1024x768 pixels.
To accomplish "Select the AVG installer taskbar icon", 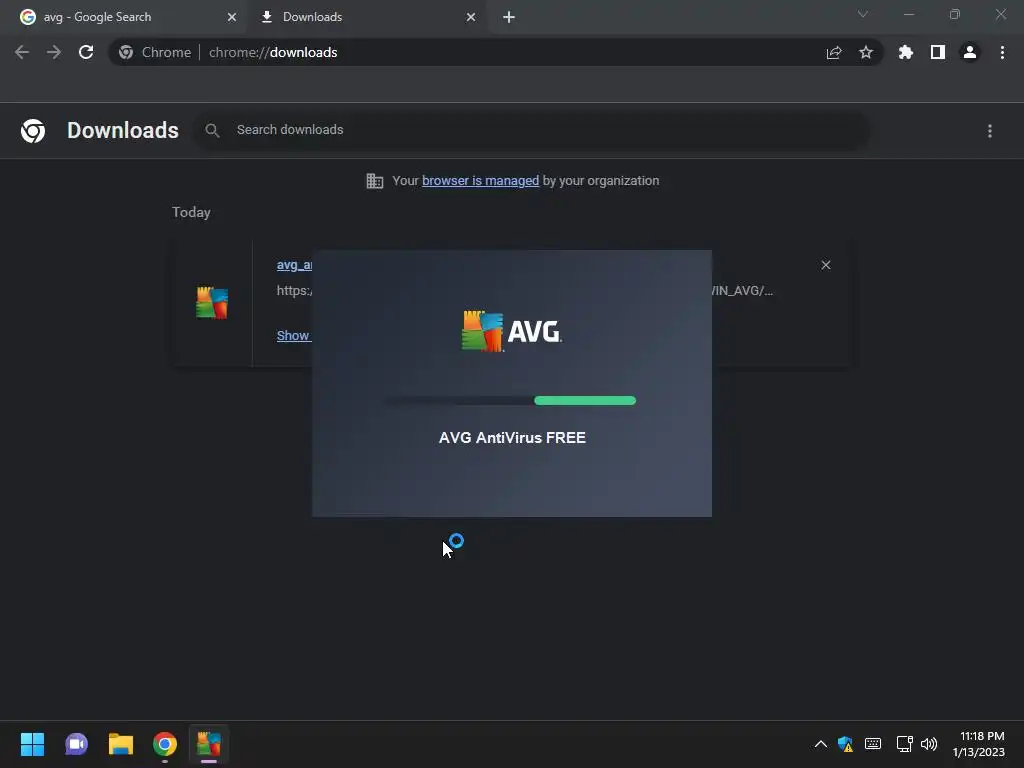I will (209, 744).
